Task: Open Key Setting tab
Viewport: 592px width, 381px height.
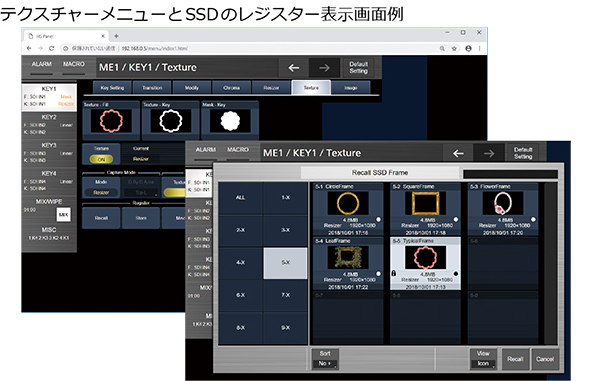Action: (112, 88)
